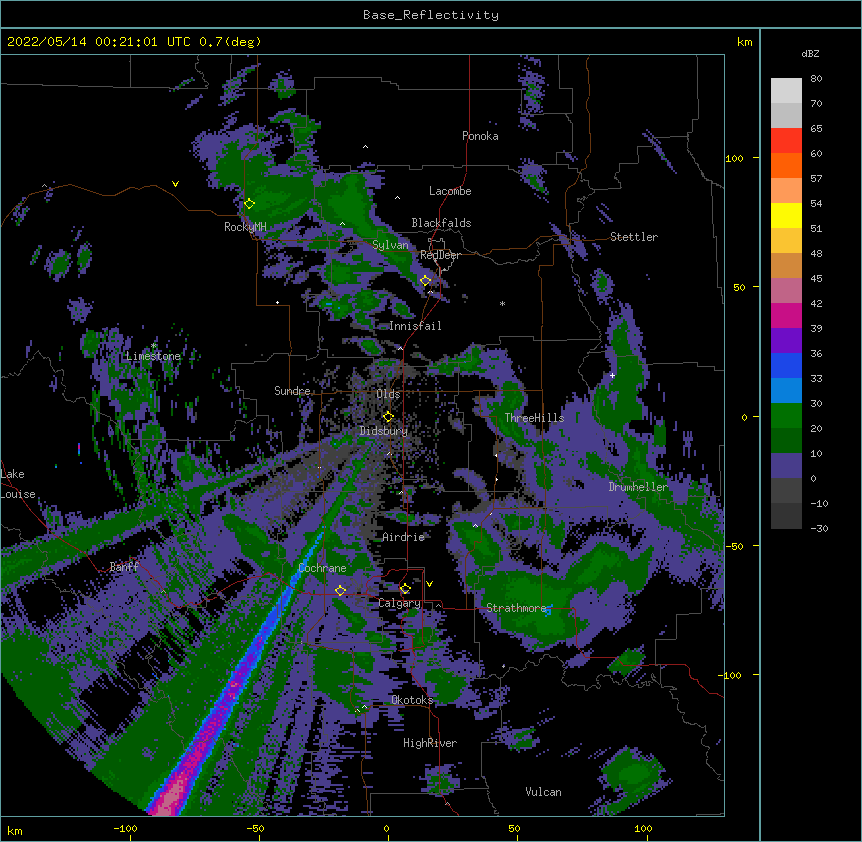Click the white plus marker north of Drumheller
The height and width of the screenshot is (842, 862).
(x=612, y=375)
